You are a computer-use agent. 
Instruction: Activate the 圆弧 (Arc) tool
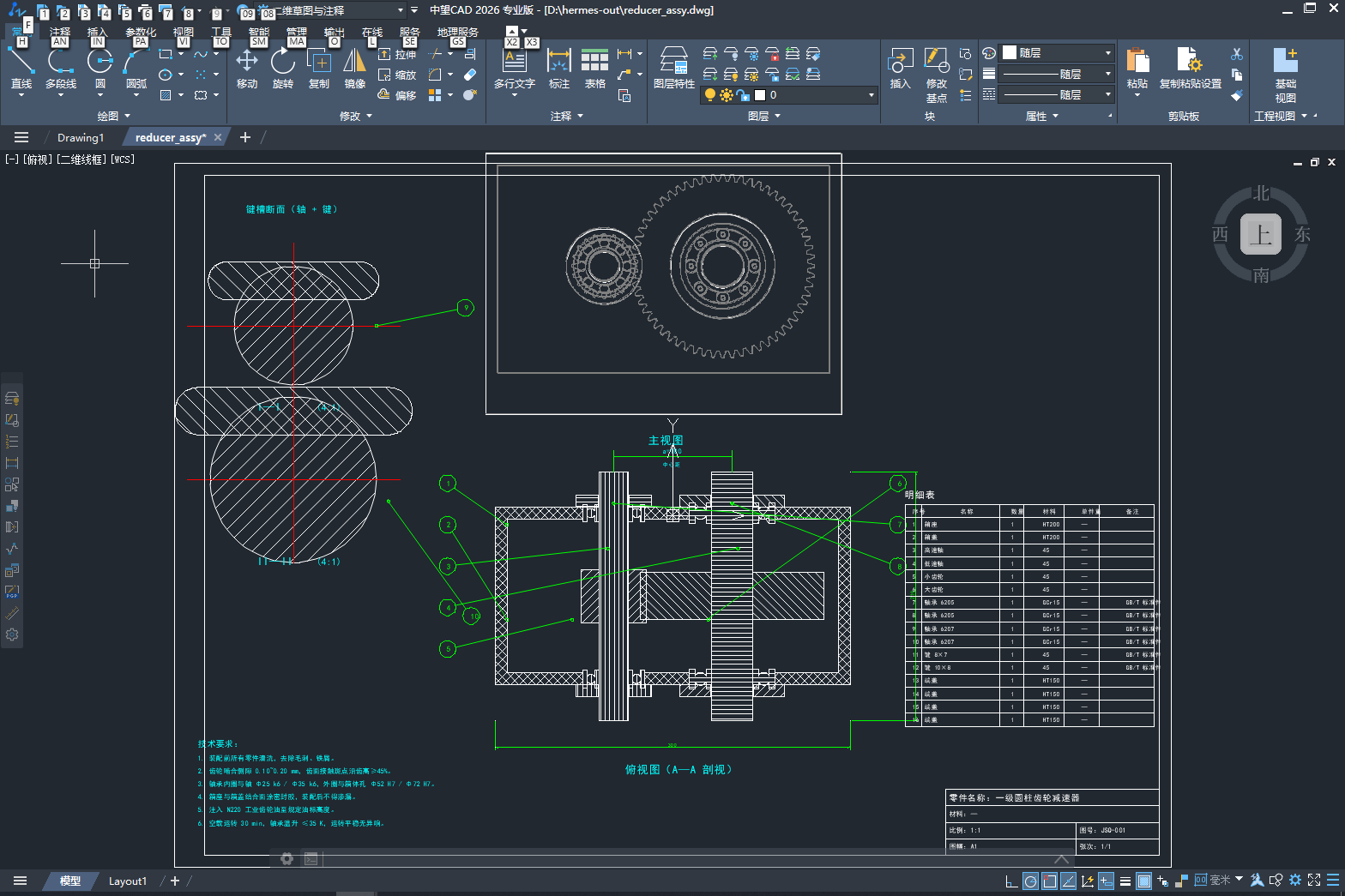pyautogui.click(x=136, y=69)
